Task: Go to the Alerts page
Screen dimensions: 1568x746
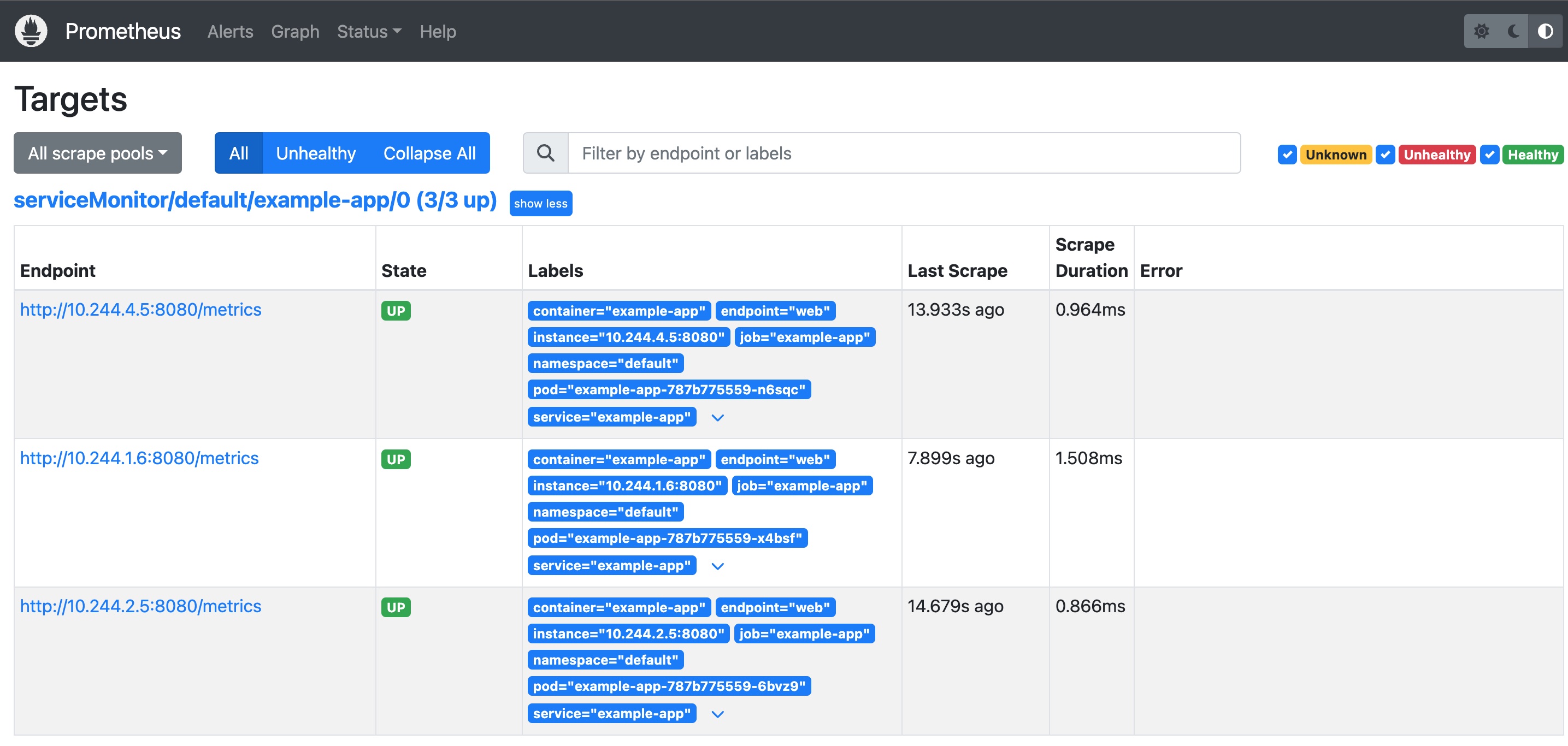Action: [230, 32]
